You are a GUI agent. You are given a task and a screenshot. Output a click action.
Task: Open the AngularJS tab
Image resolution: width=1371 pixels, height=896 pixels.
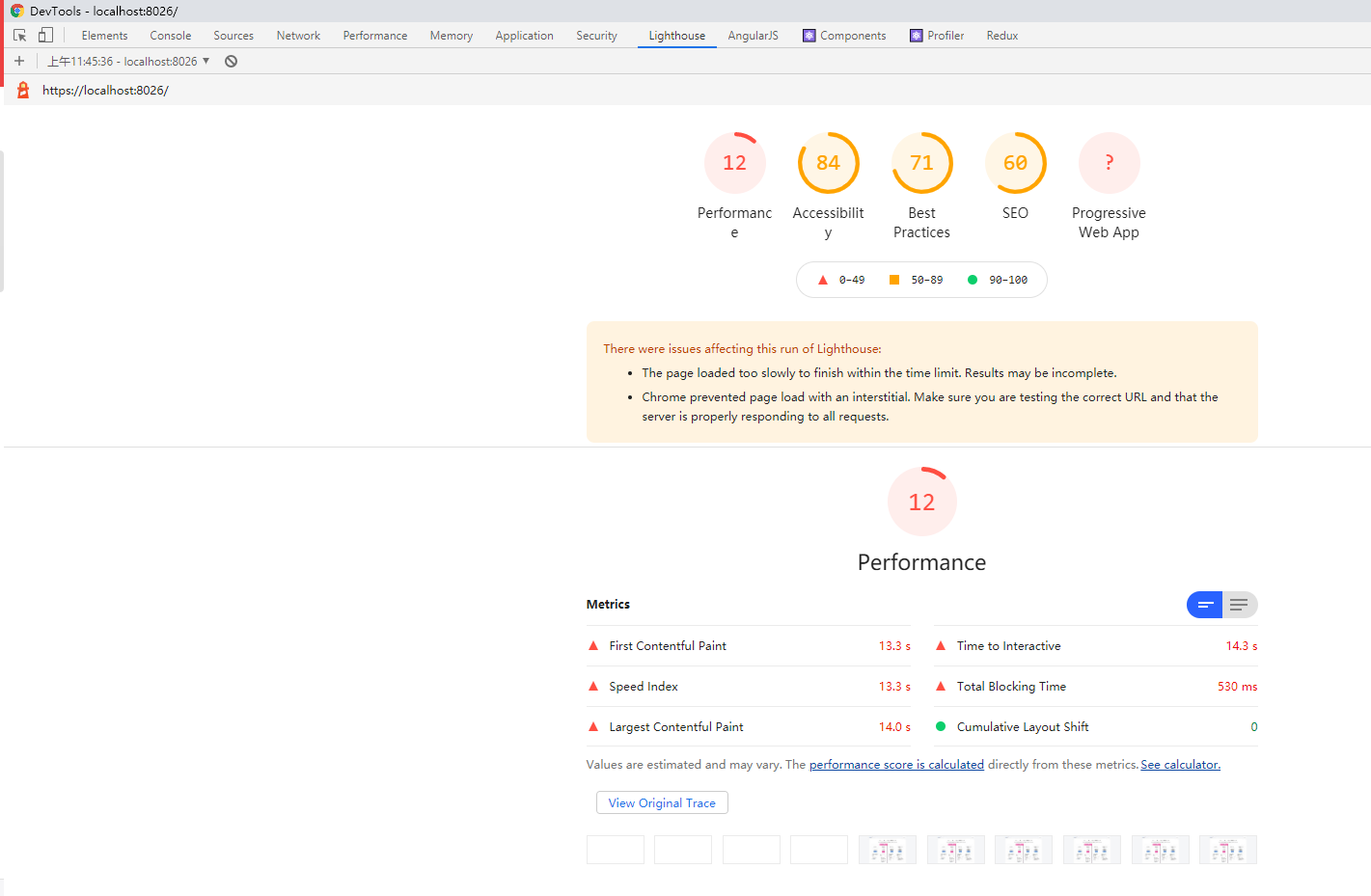753,36
